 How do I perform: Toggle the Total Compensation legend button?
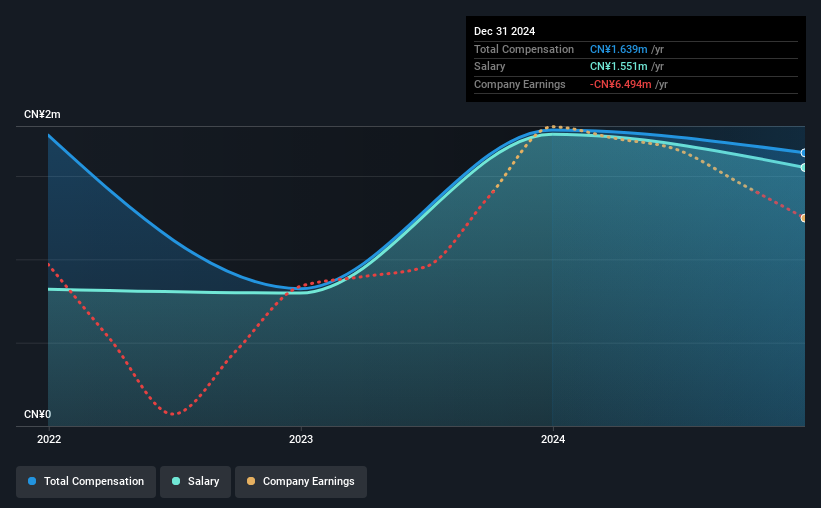click(86, 481)
